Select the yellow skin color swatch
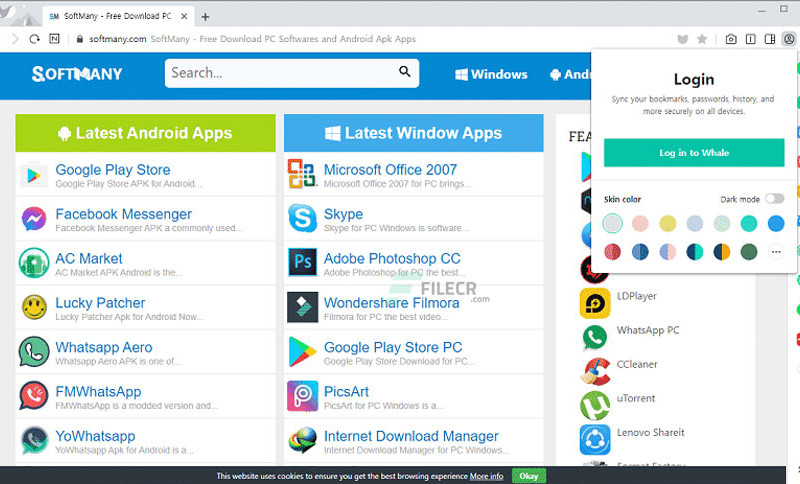 667,223
